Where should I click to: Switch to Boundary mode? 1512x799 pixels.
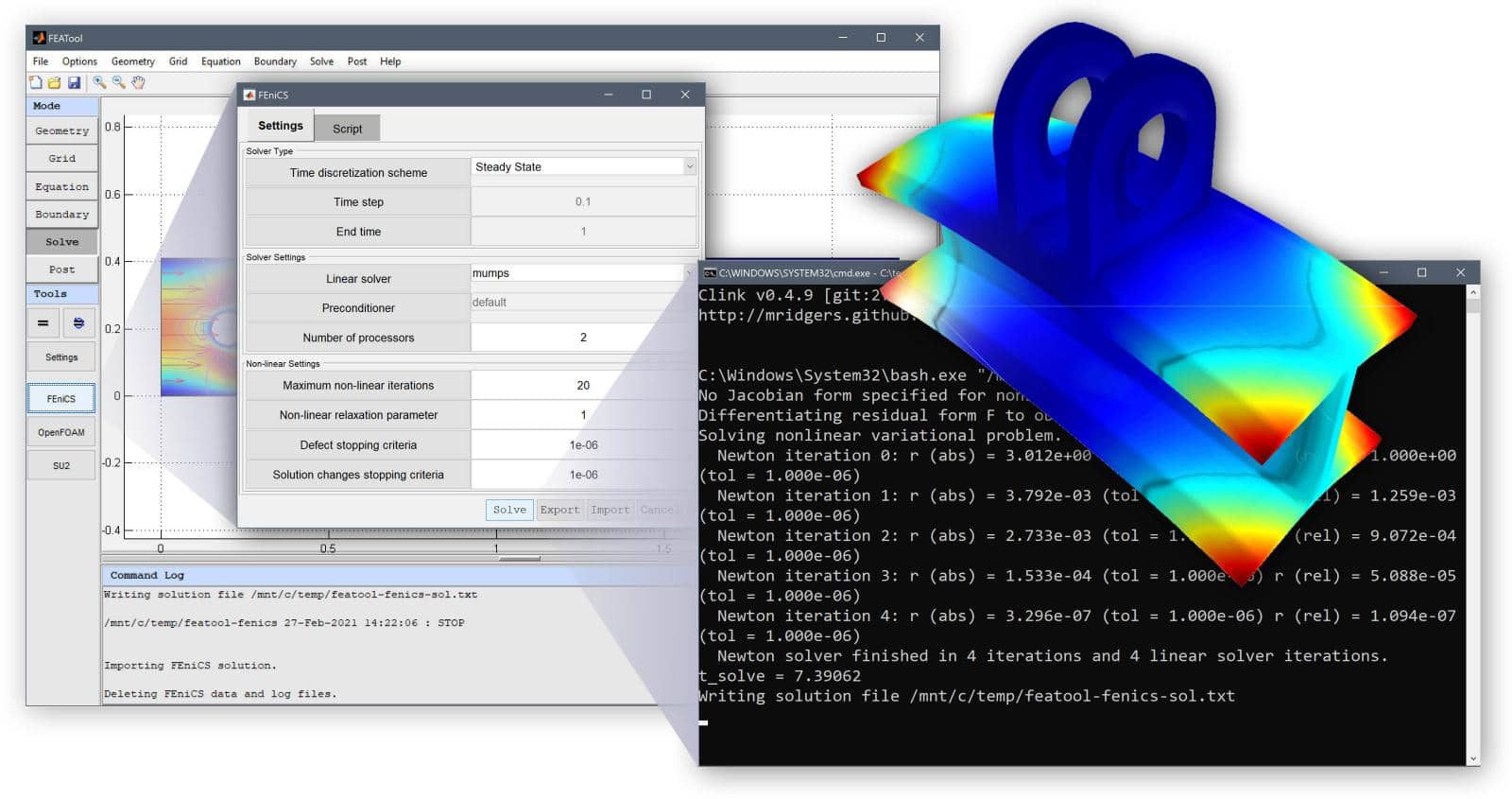62,215
